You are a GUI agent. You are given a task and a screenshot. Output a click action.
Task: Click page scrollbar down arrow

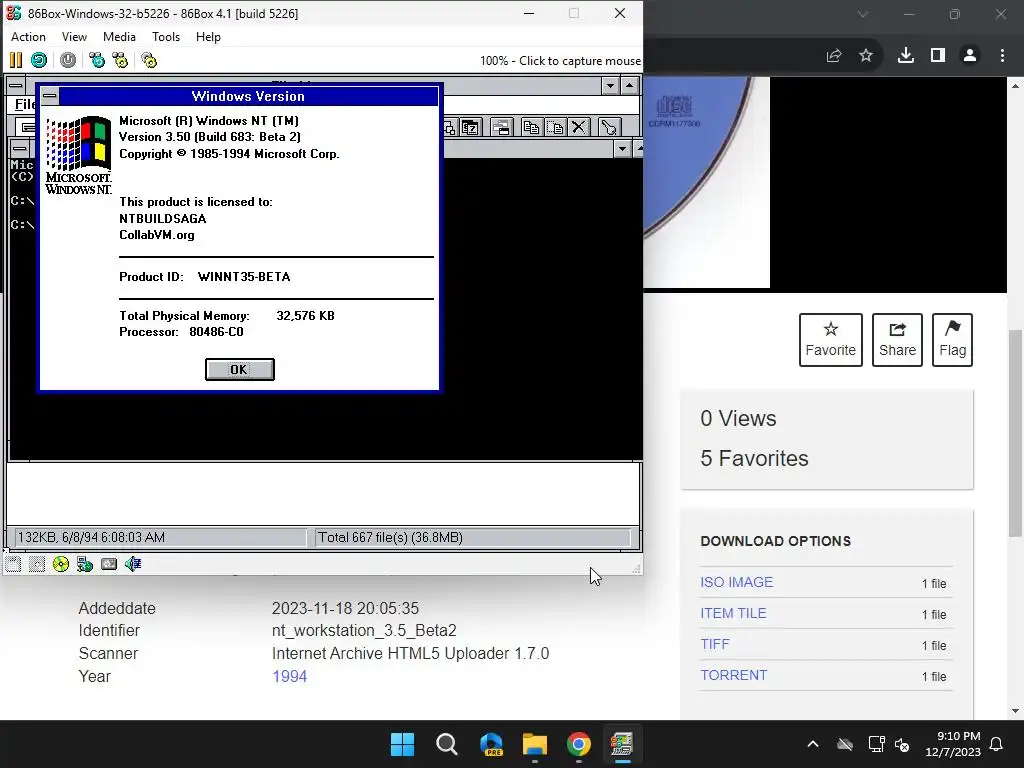[1015, 711]
